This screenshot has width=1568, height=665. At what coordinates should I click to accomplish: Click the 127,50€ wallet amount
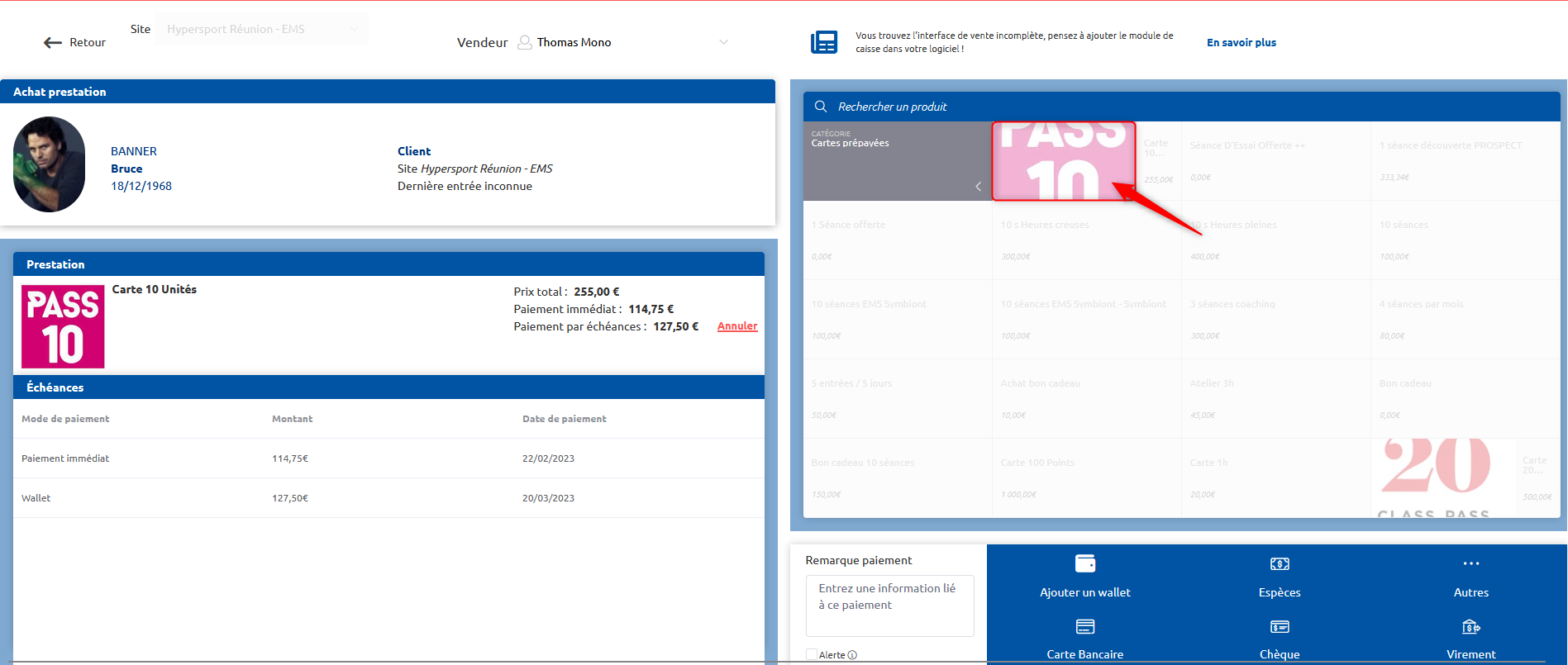(290, 498)
